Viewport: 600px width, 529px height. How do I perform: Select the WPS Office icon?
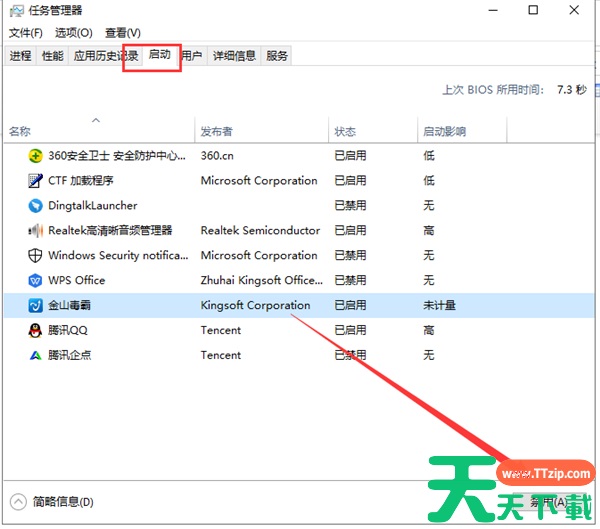pos(36,281)
